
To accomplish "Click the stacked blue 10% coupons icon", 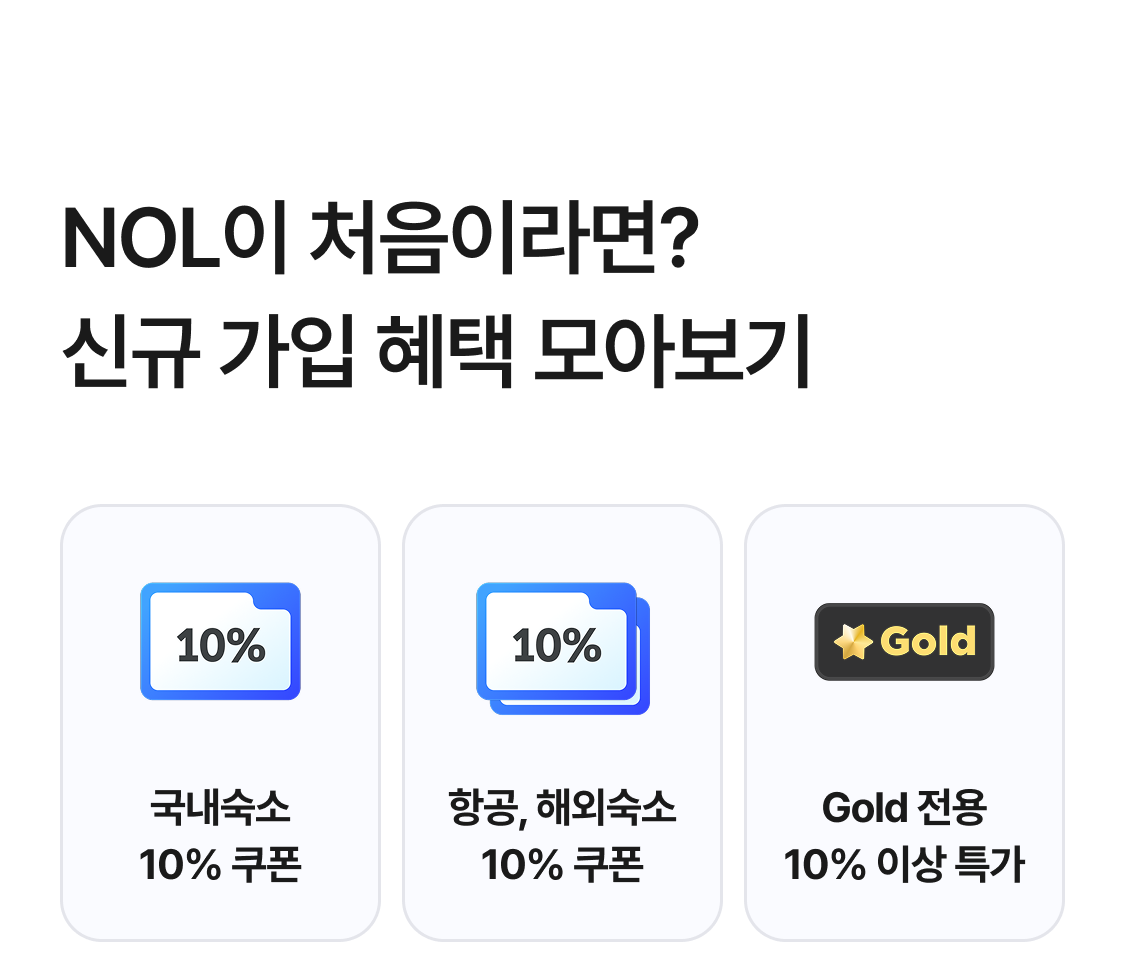I will (x=562, y=648).
